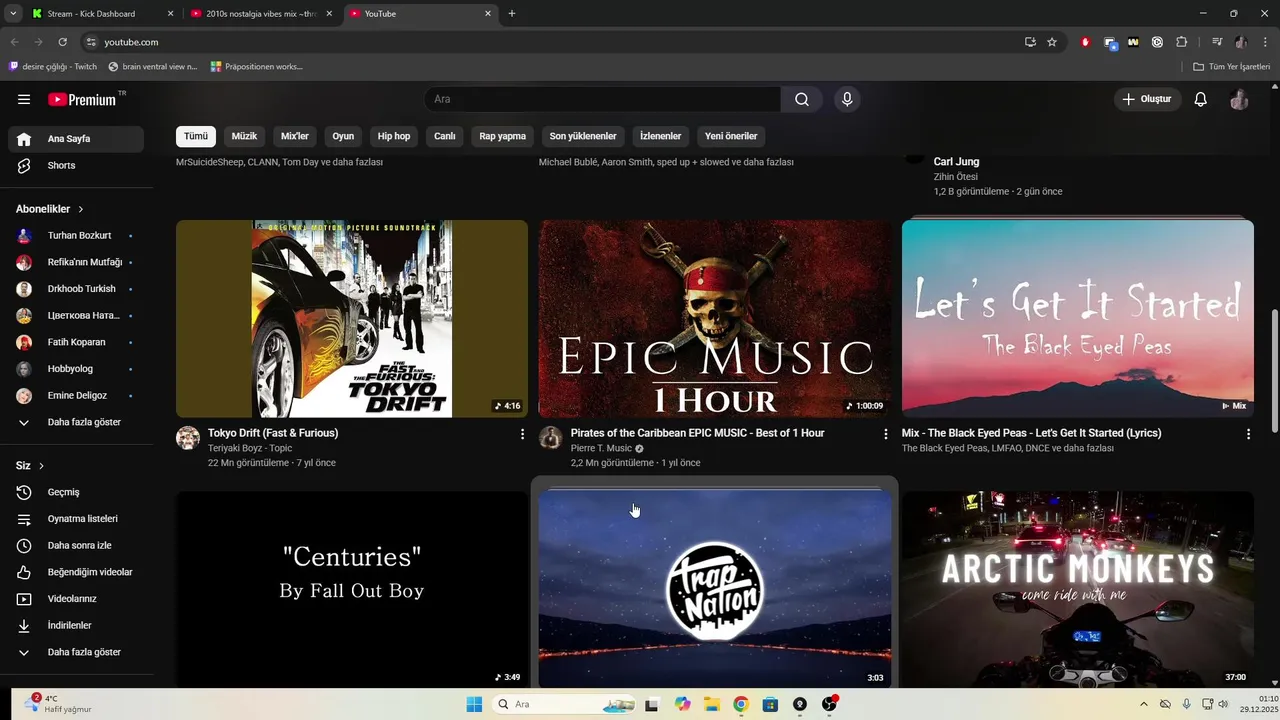This screenshot has width=1280, height=720.
Task: Open Chrome three-dot menu
Action: [1264, 42]
